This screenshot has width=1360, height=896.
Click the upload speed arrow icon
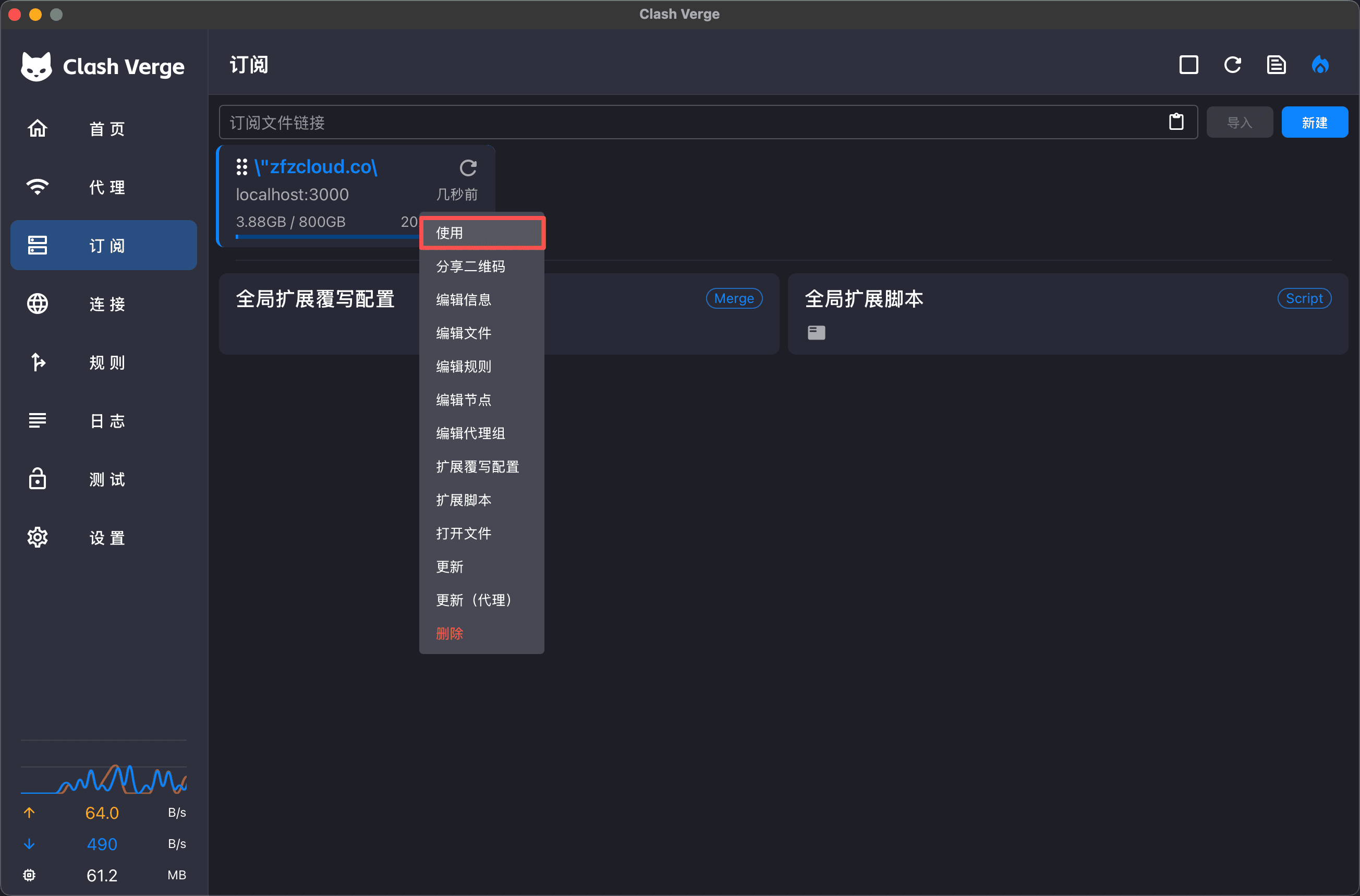click(29, 813)
